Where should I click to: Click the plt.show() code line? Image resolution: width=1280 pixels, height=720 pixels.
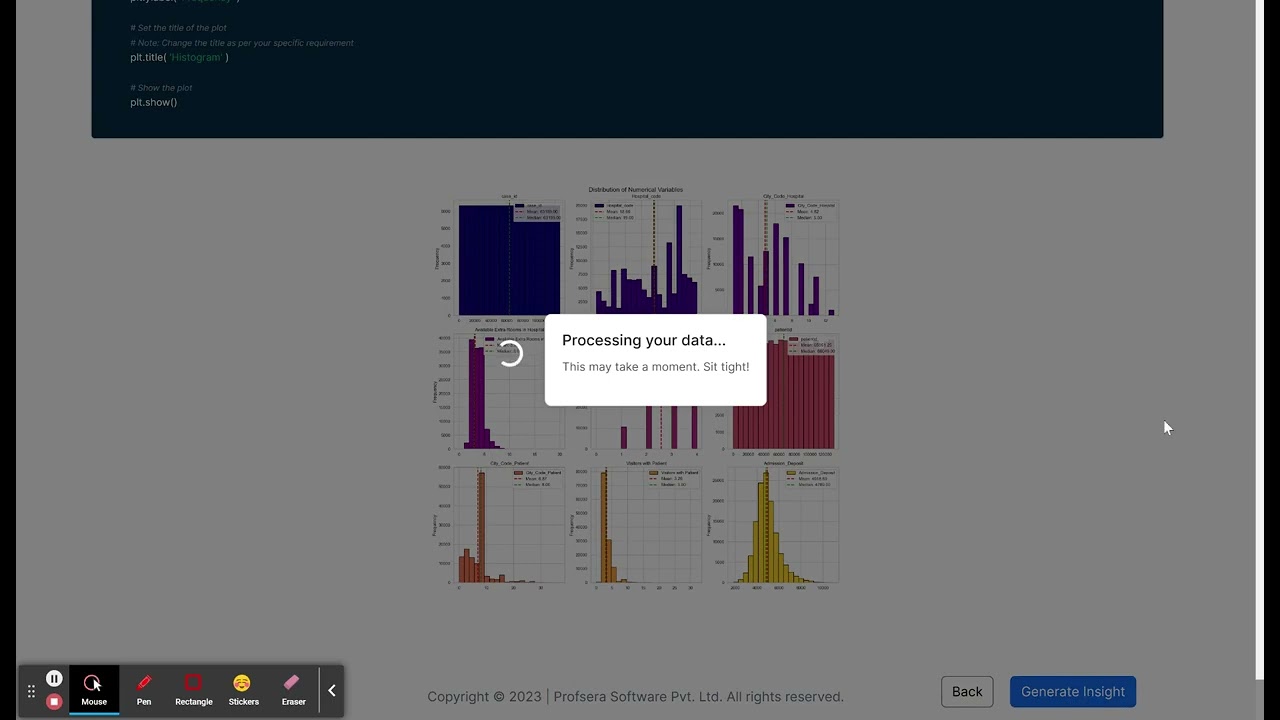[x=153, y=102]
